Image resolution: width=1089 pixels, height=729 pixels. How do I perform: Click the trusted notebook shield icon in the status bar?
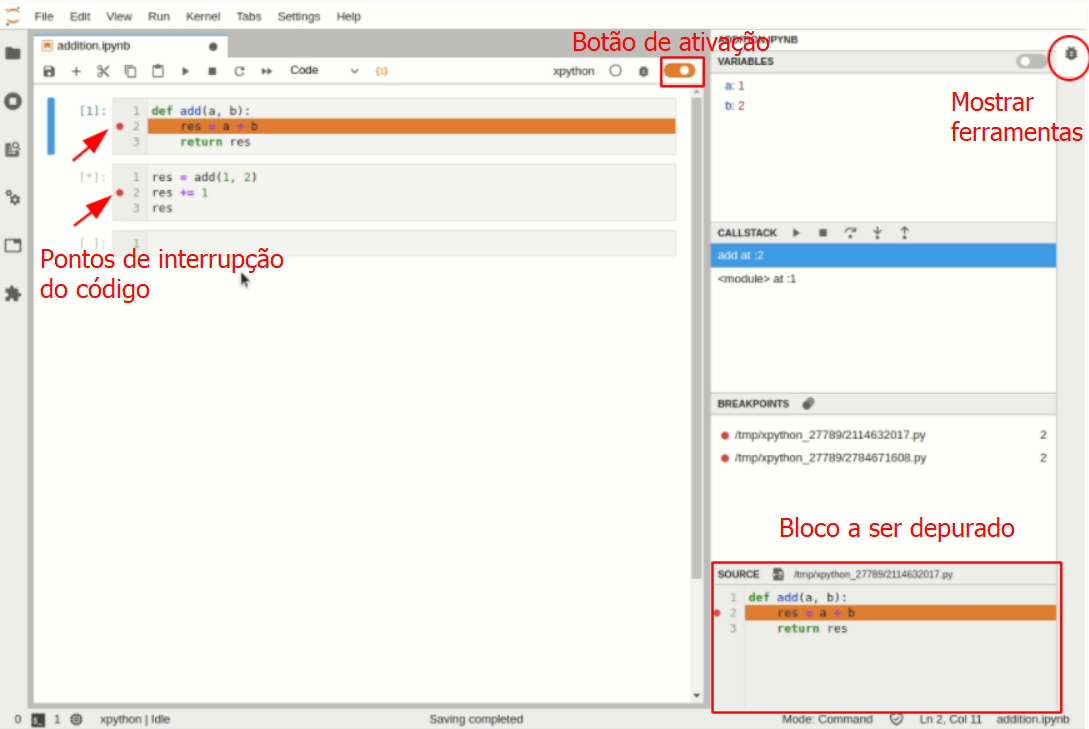pyautogui.click(x=897, y=719)
